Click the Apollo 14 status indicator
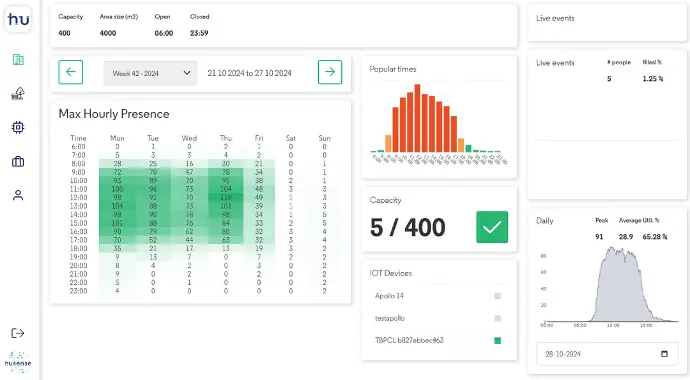Screen dimensions: 690x380 coord(497,296)
